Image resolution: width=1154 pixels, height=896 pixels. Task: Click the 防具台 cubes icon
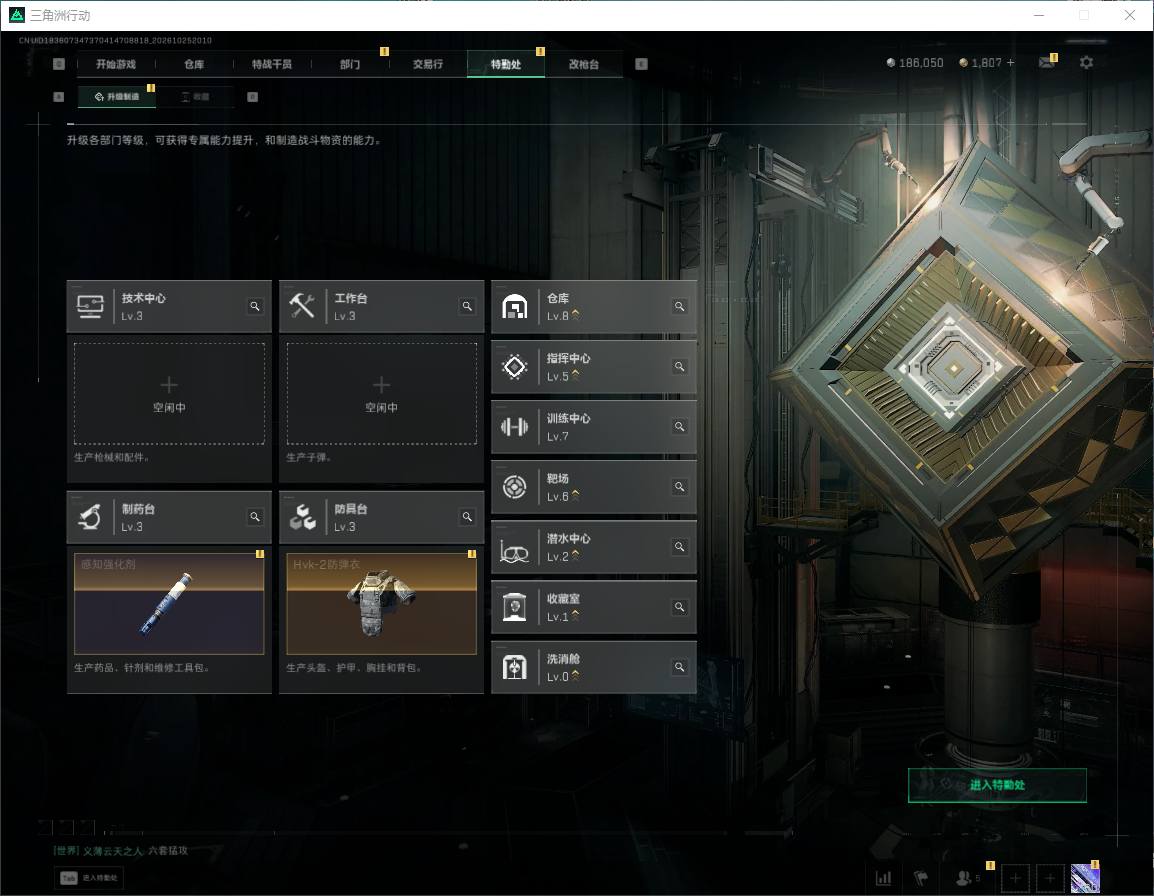tap(302, 517)
